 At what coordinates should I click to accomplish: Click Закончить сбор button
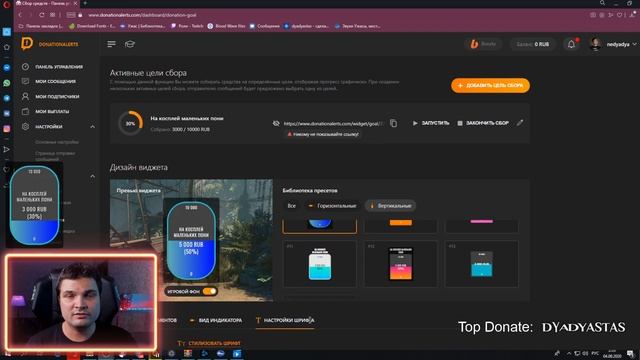(483, 123)
